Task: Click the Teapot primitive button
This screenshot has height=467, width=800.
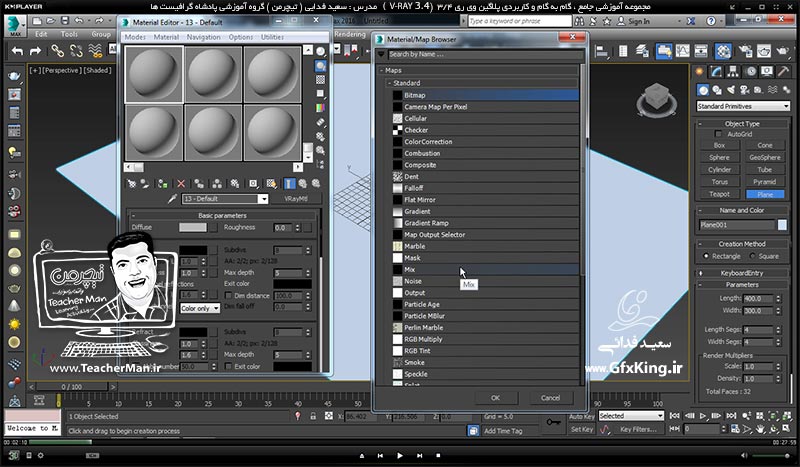Action: (x=719, y=194)
